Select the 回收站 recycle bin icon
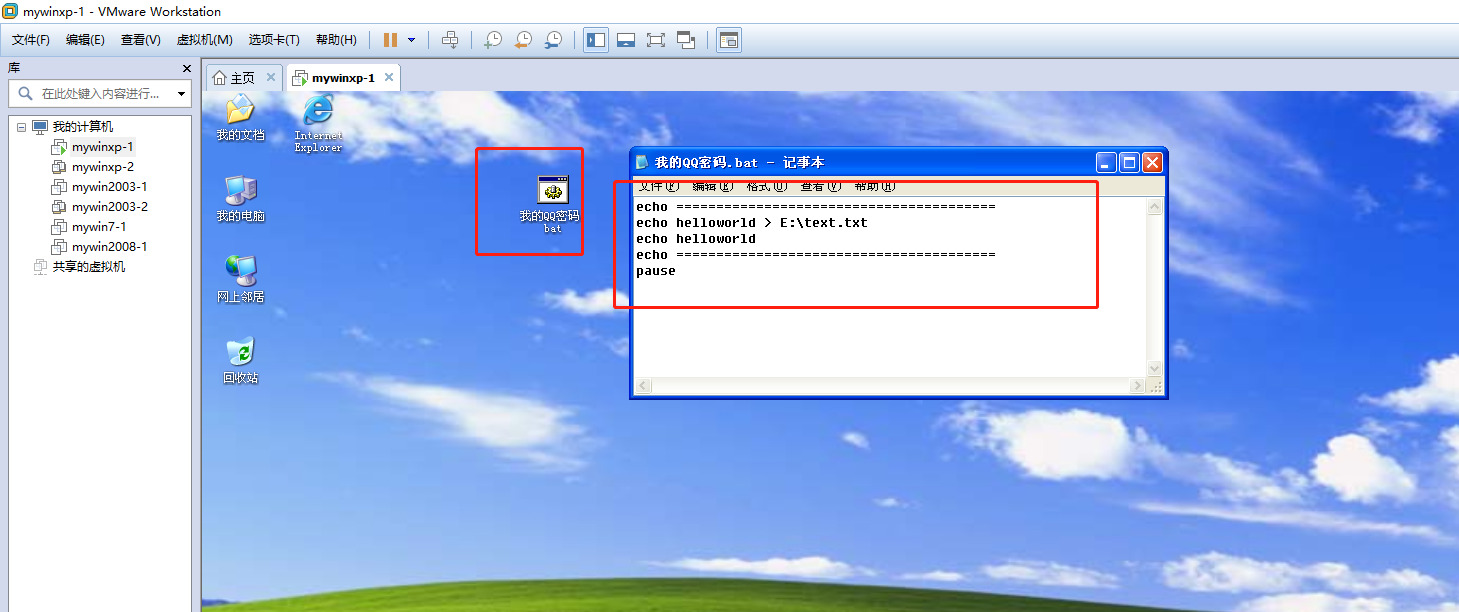The height and width of the screenshot is (612, 1459). coord(240,361)
